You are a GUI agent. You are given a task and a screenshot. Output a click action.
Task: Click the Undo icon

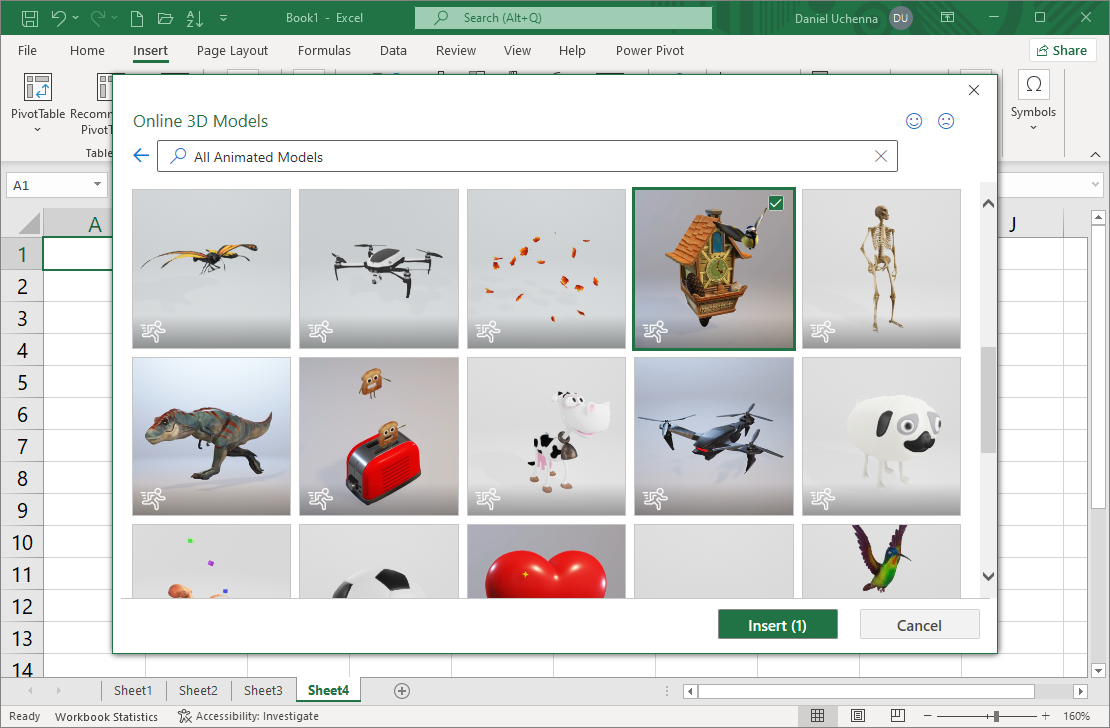(x=59, y=17)
